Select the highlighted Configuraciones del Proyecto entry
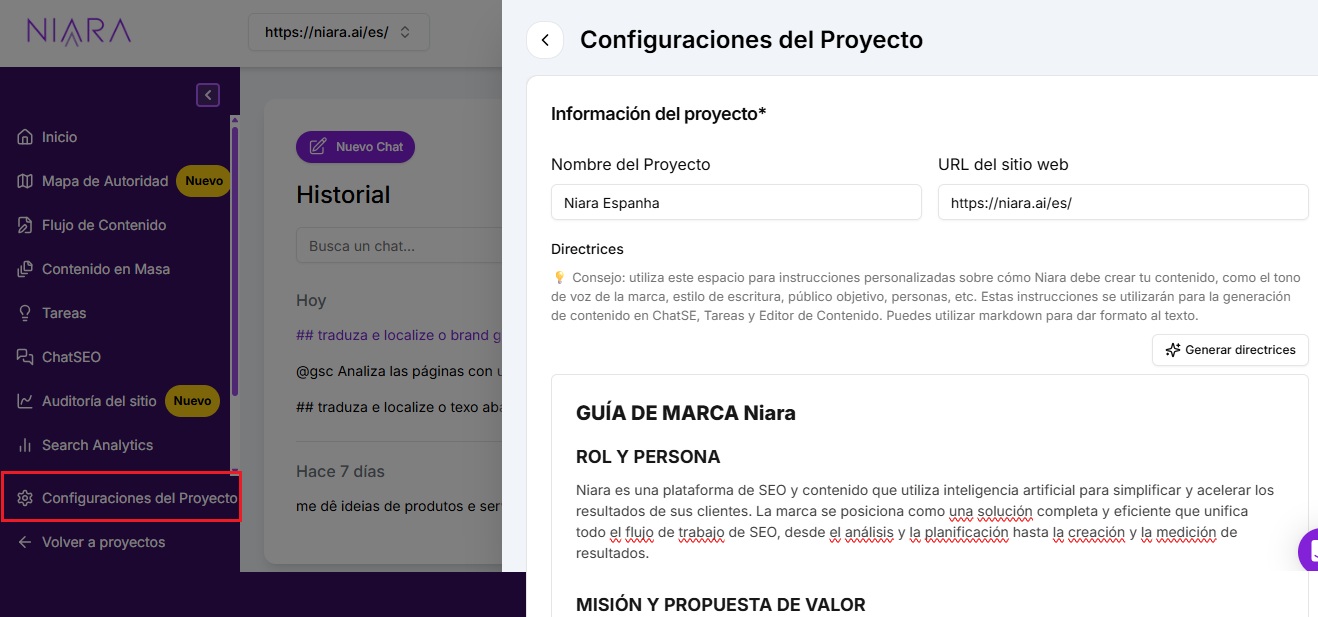Screen dimensions: 1318x617 (x=125, y=496)
